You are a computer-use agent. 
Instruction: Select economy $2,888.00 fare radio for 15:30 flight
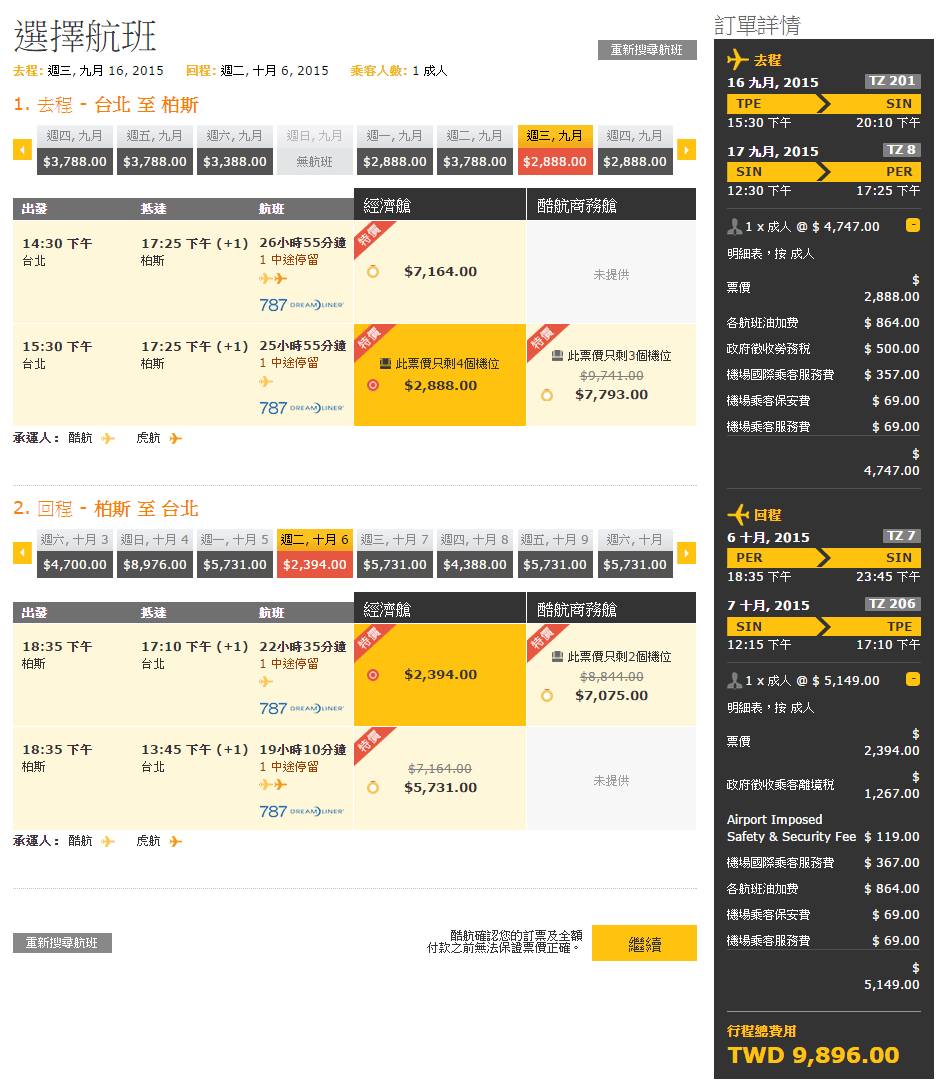pos(373,385)
